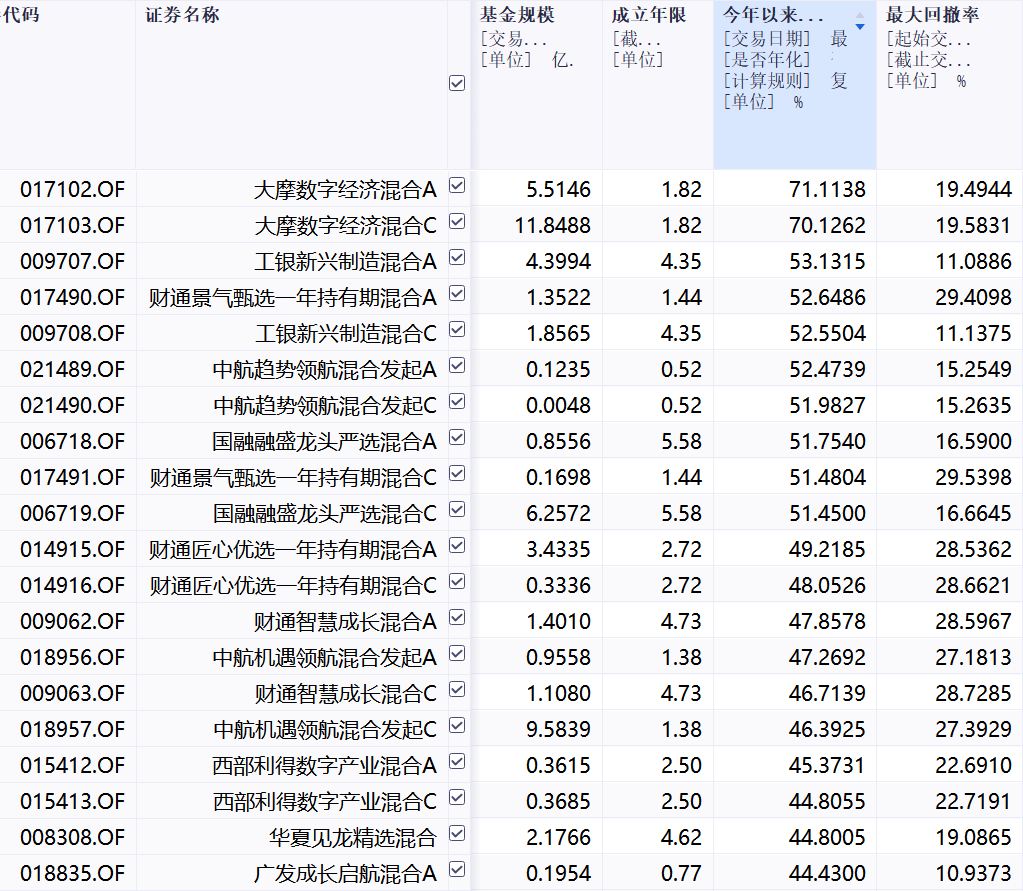
Task: Select fund code 017491.OF
Action: [x=72, y=477]
